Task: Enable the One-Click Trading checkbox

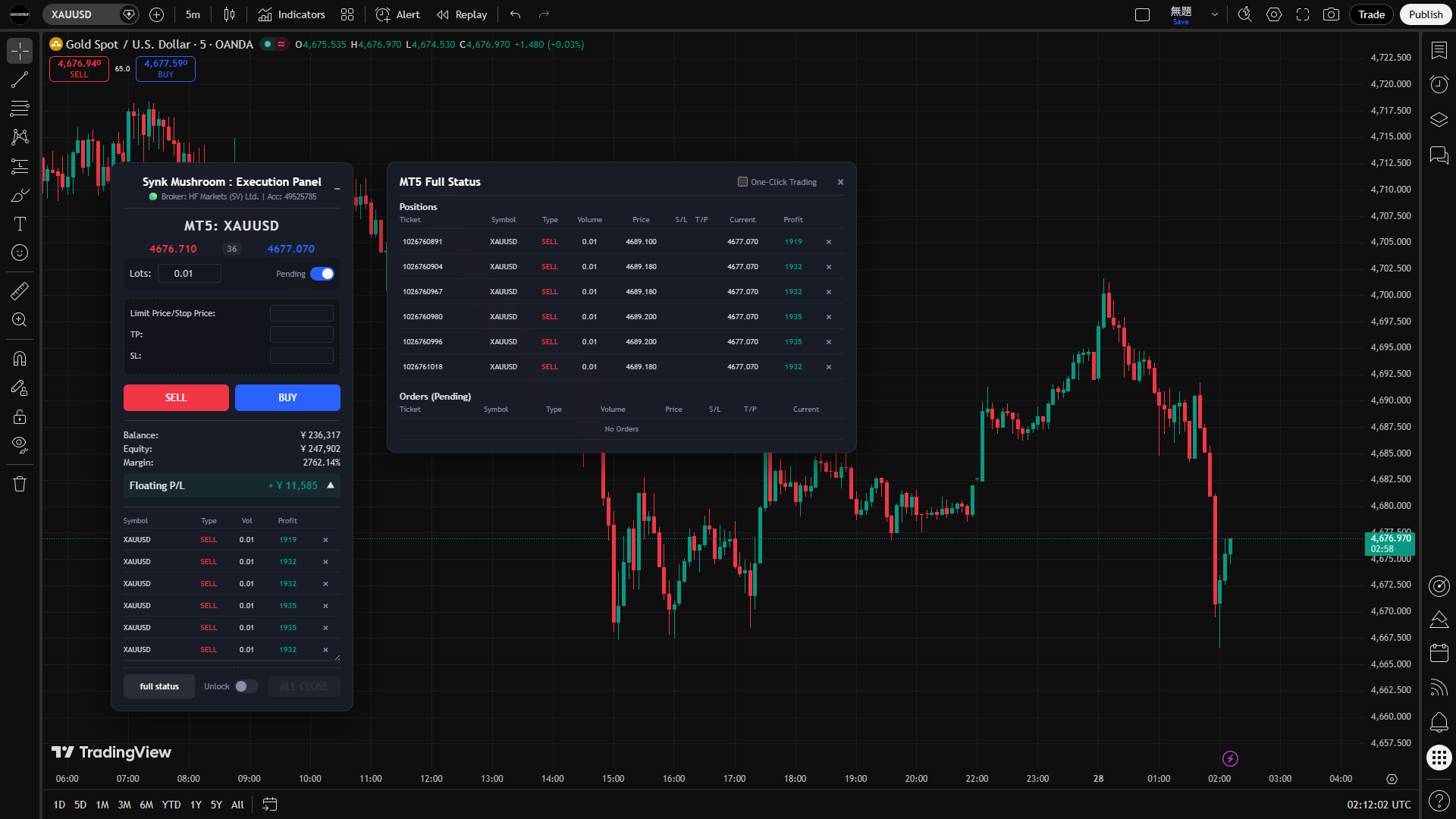Action: [x=743, y=182]
